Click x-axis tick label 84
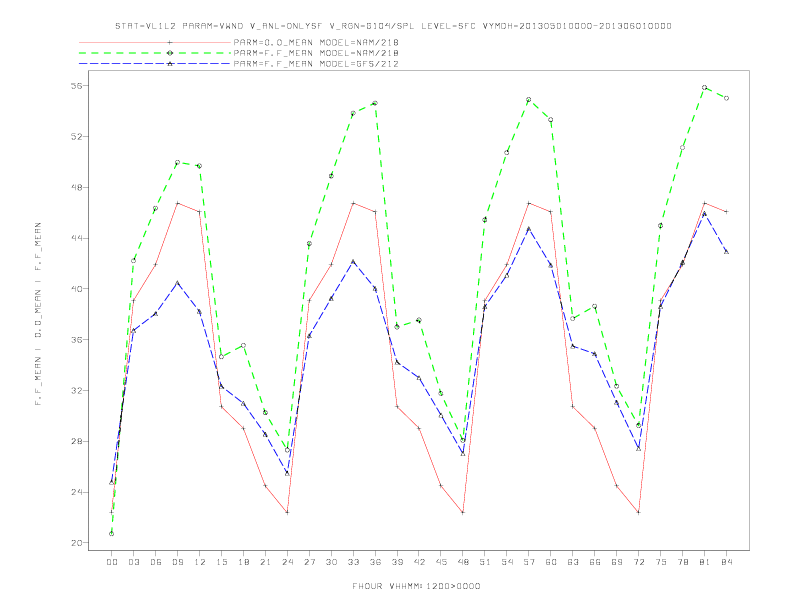Screen dimensions: 792x612 point(727,562)
